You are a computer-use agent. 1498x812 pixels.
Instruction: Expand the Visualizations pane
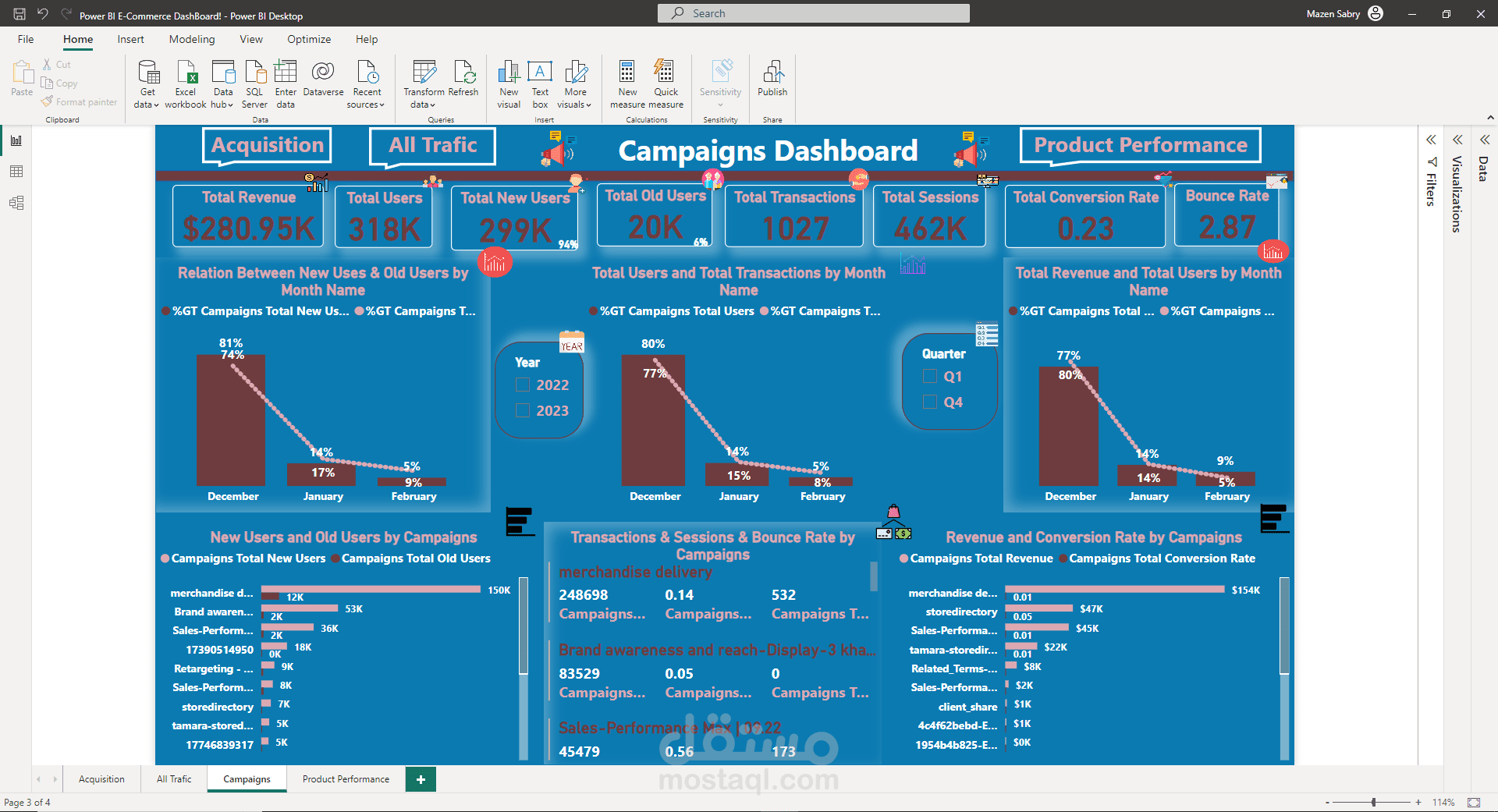coord(1457,140)
